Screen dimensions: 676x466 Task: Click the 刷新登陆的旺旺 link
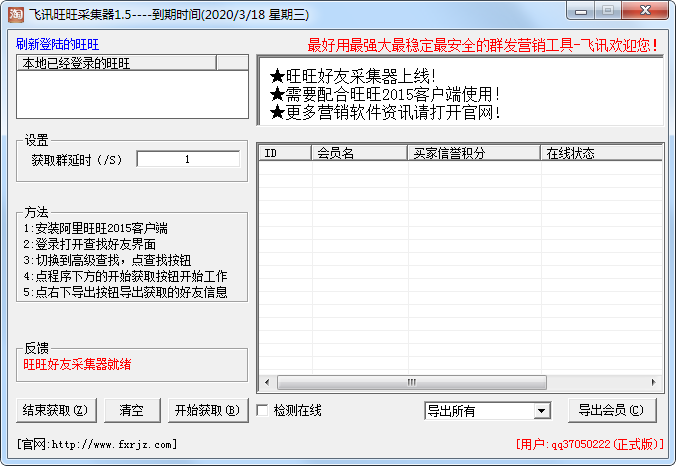point(58,45)
